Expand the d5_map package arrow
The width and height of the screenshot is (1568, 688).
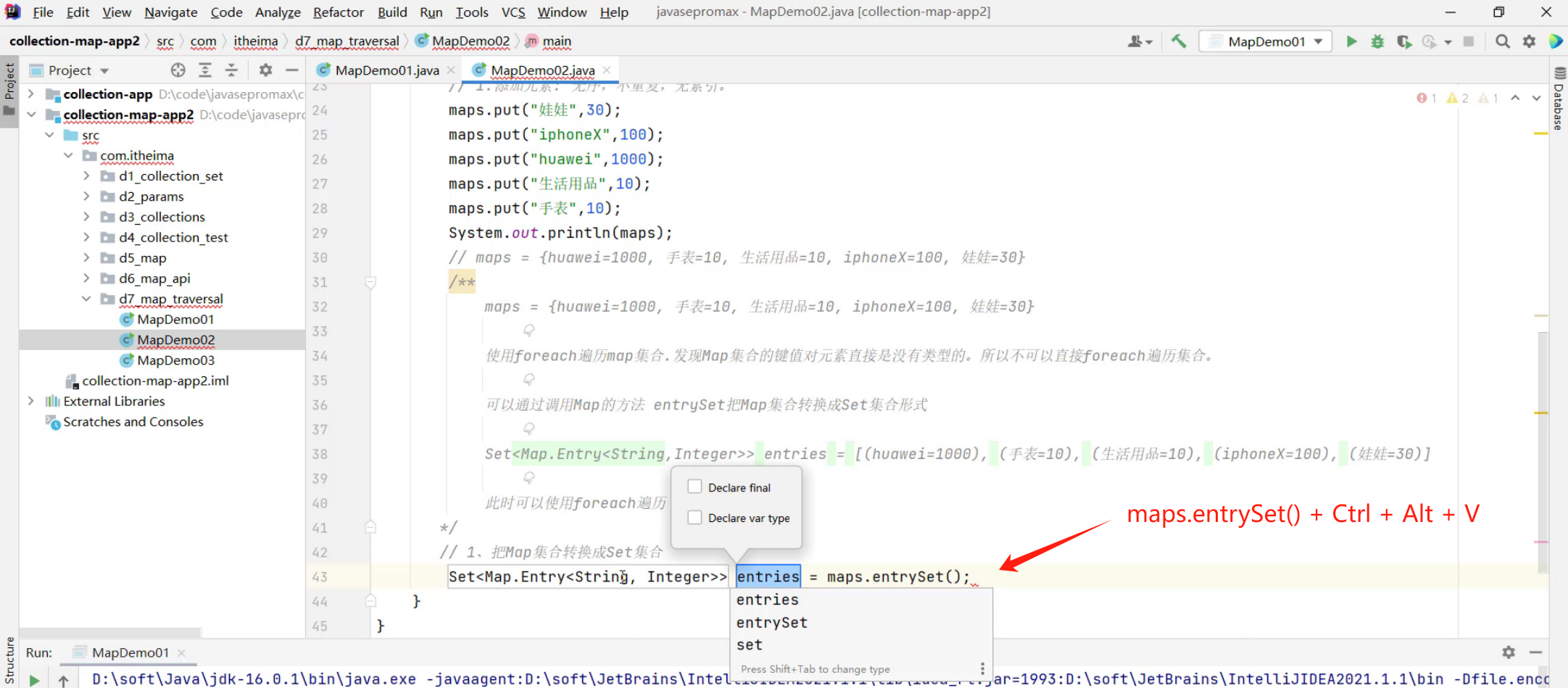coord(86,257)
